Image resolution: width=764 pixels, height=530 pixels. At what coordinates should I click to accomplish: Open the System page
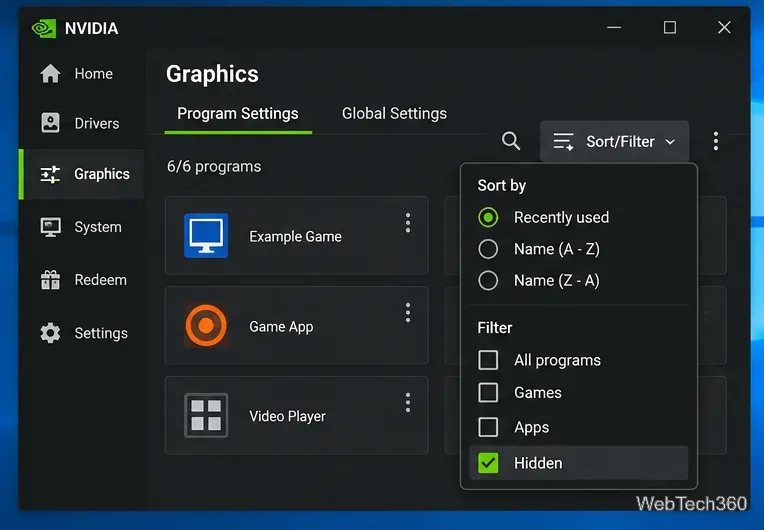pos(81,227)
